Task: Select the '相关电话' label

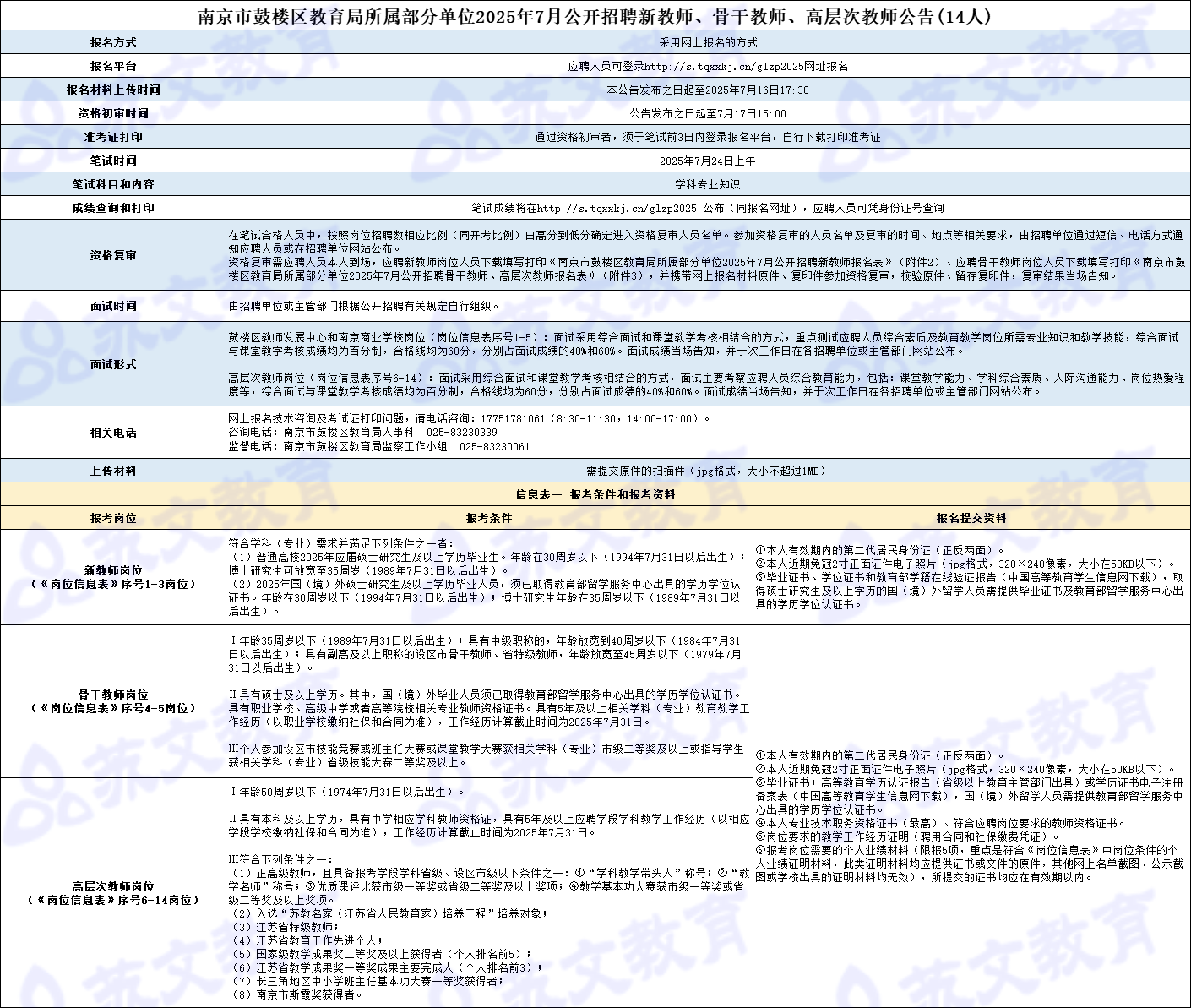Action: point(113,433)
